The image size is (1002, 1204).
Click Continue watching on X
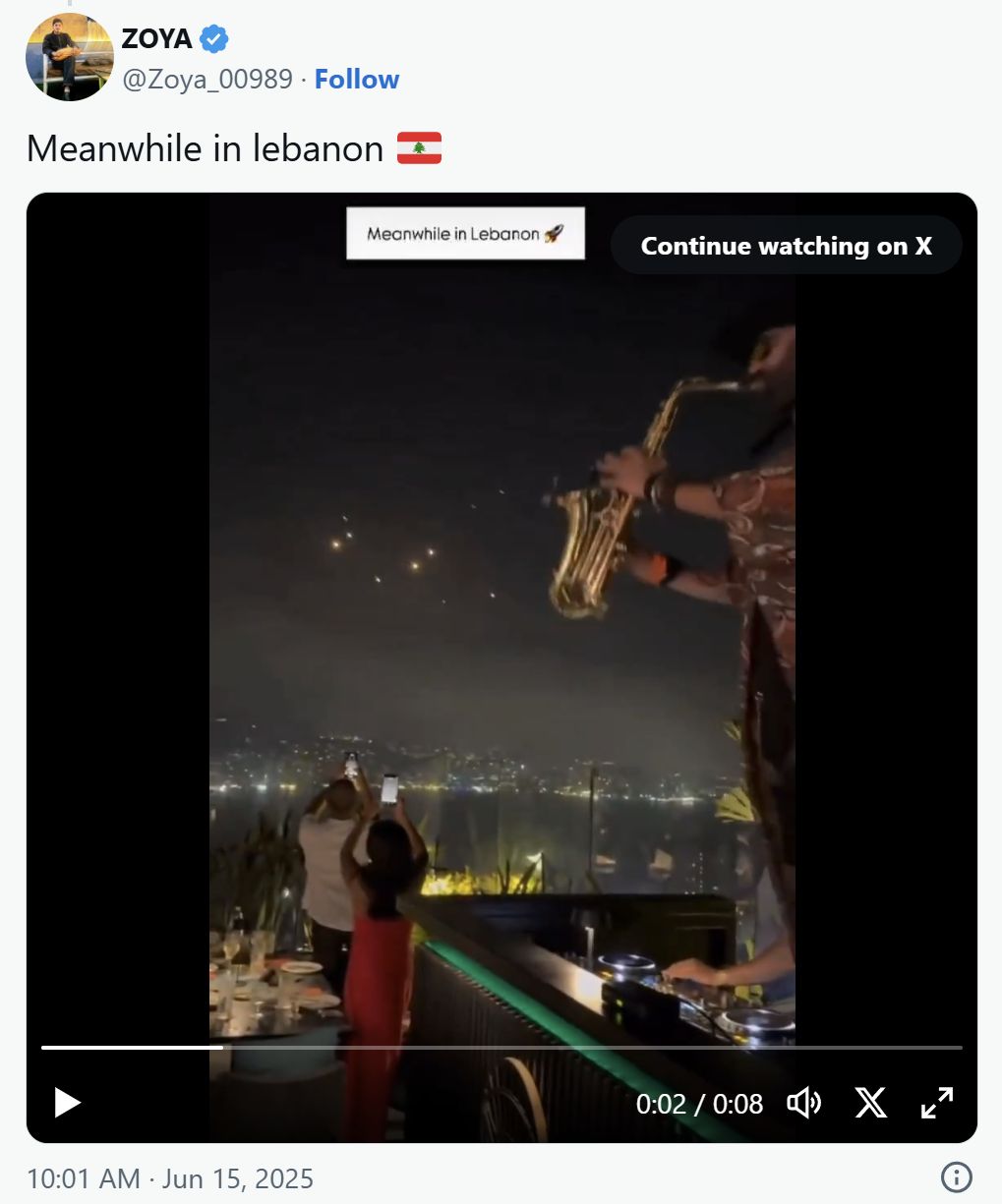tap(786, 246)
